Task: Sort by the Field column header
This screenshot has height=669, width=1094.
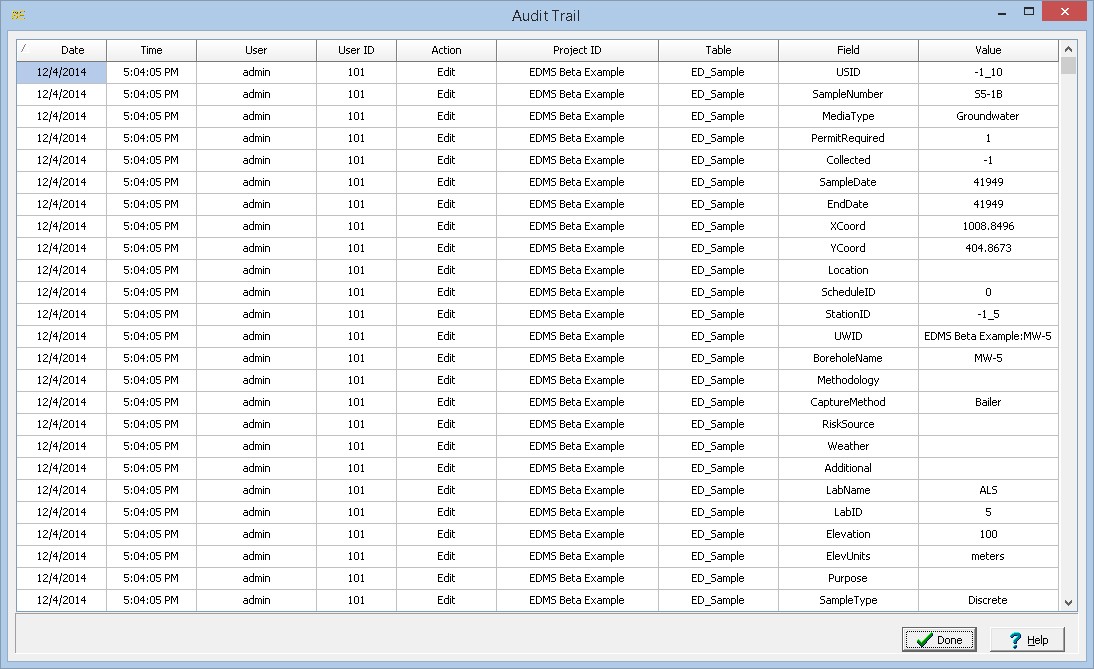Action: coord(848,50)
